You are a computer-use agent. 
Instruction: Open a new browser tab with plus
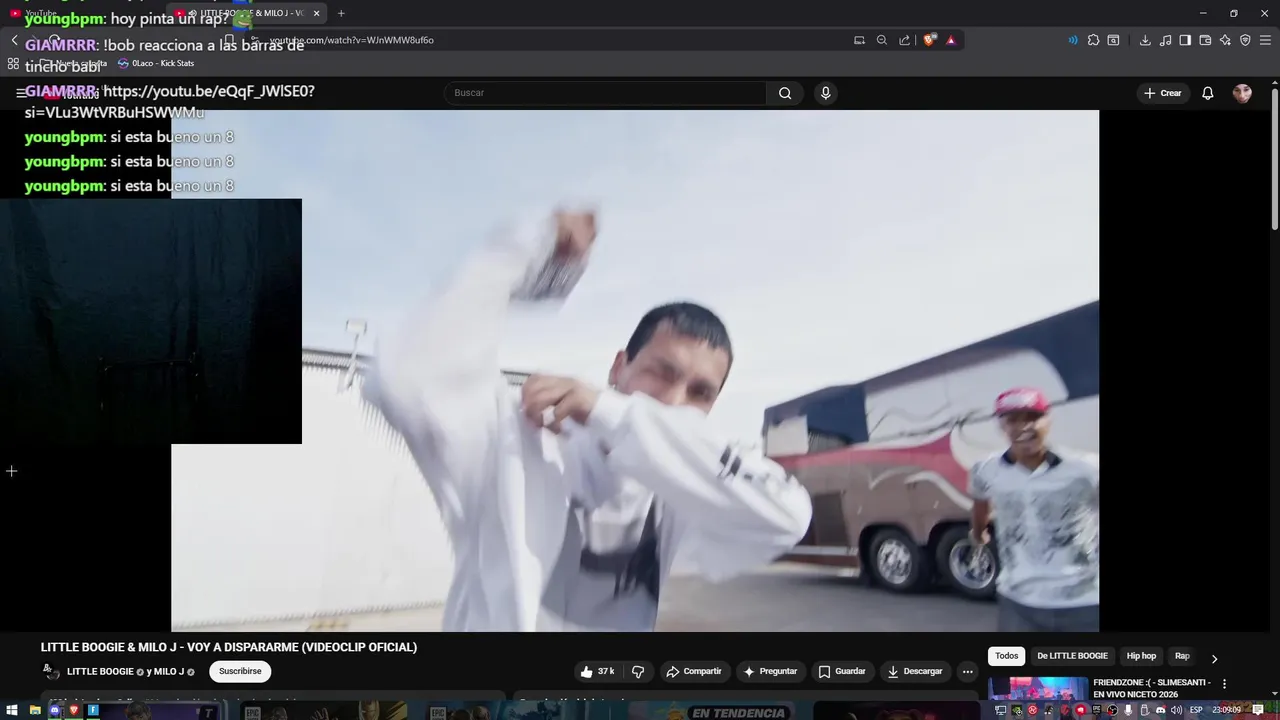(x=341, y=13)
